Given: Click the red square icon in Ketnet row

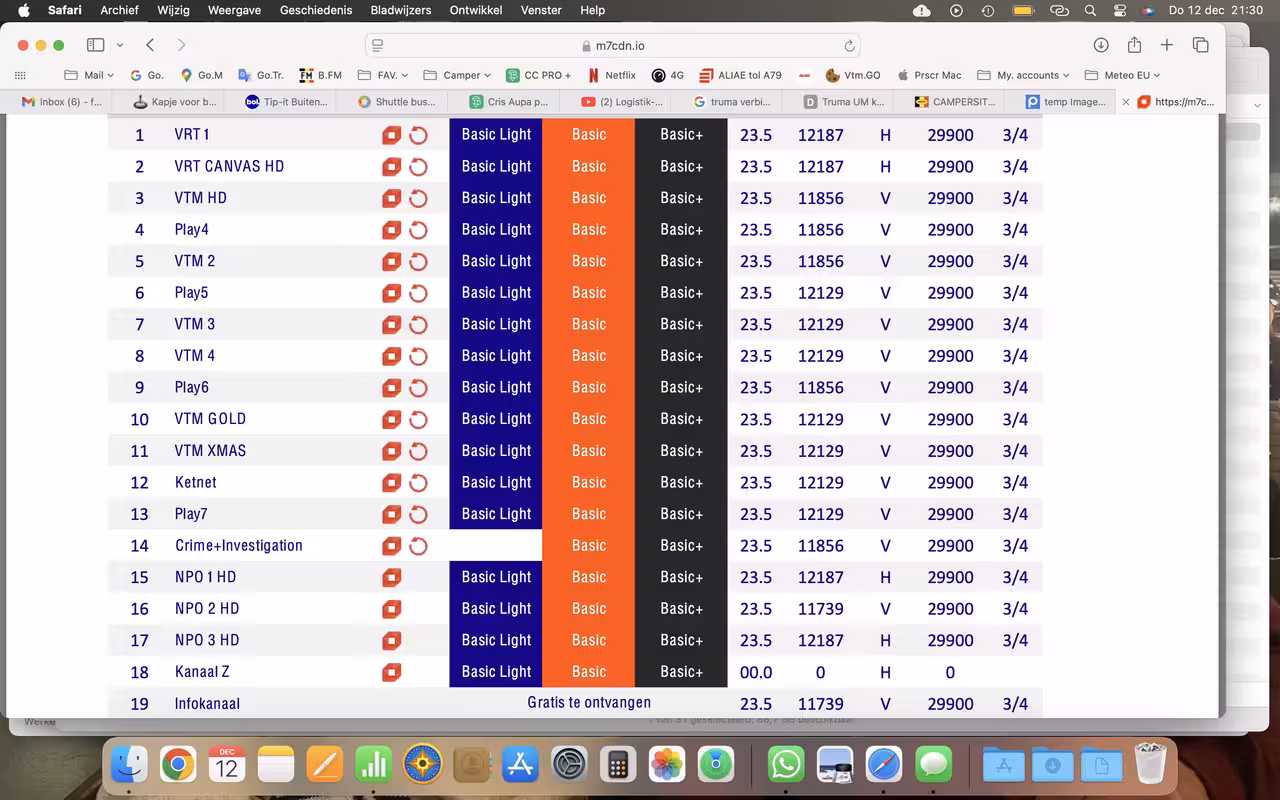Looking at the screenshot, I should click(392, 482).
